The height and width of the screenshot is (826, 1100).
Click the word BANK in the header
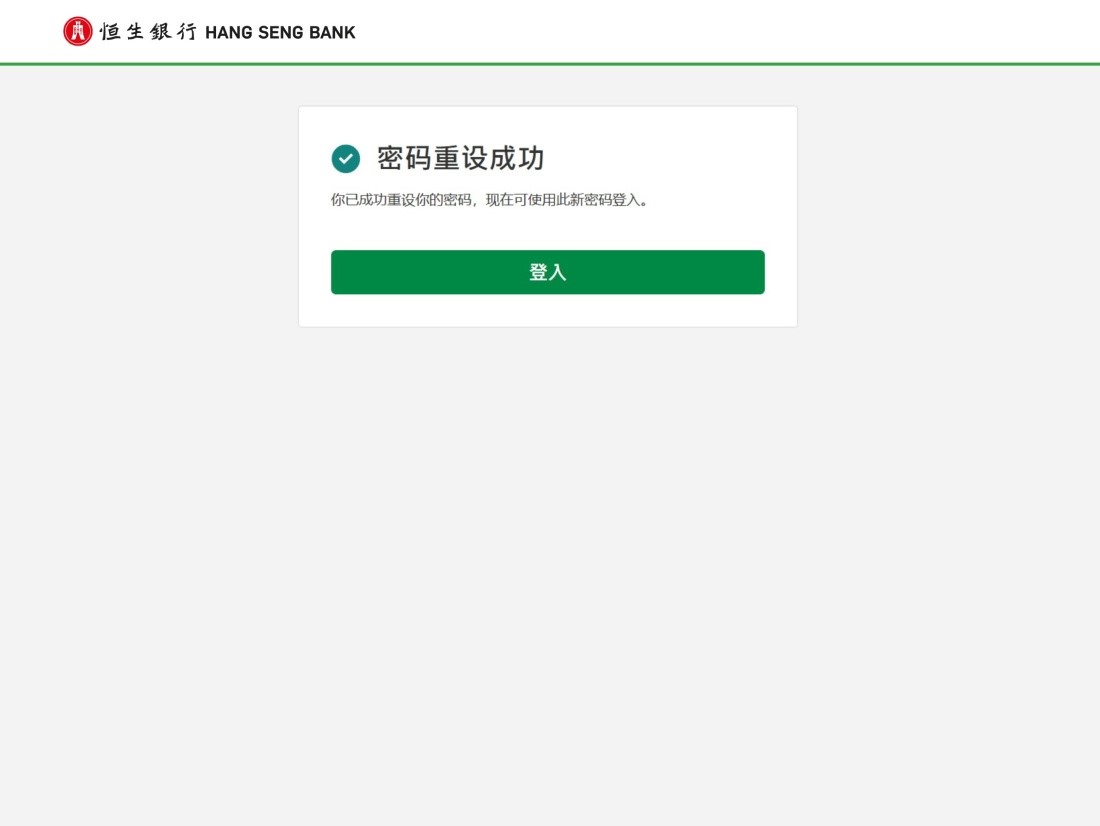point(332,32)
